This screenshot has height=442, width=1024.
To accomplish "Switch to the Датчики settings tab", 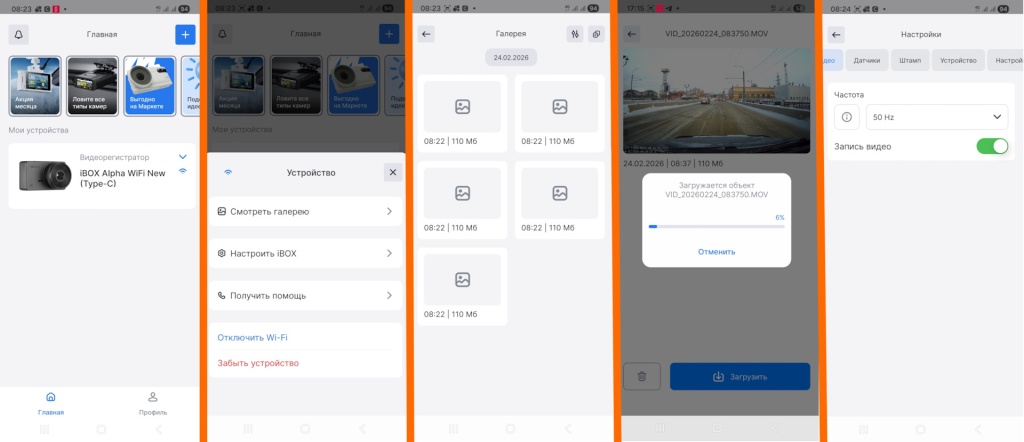I will pos(867,61).
